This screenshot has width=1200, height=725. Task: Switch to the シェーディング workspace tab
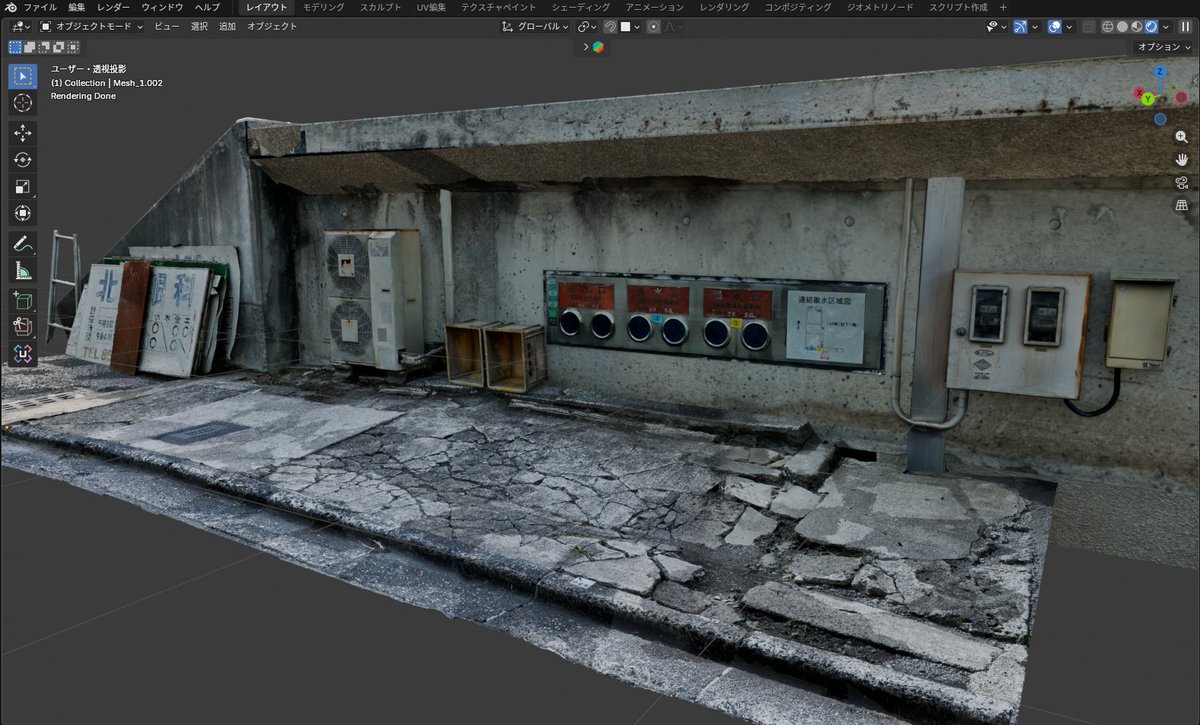point(580,7)
